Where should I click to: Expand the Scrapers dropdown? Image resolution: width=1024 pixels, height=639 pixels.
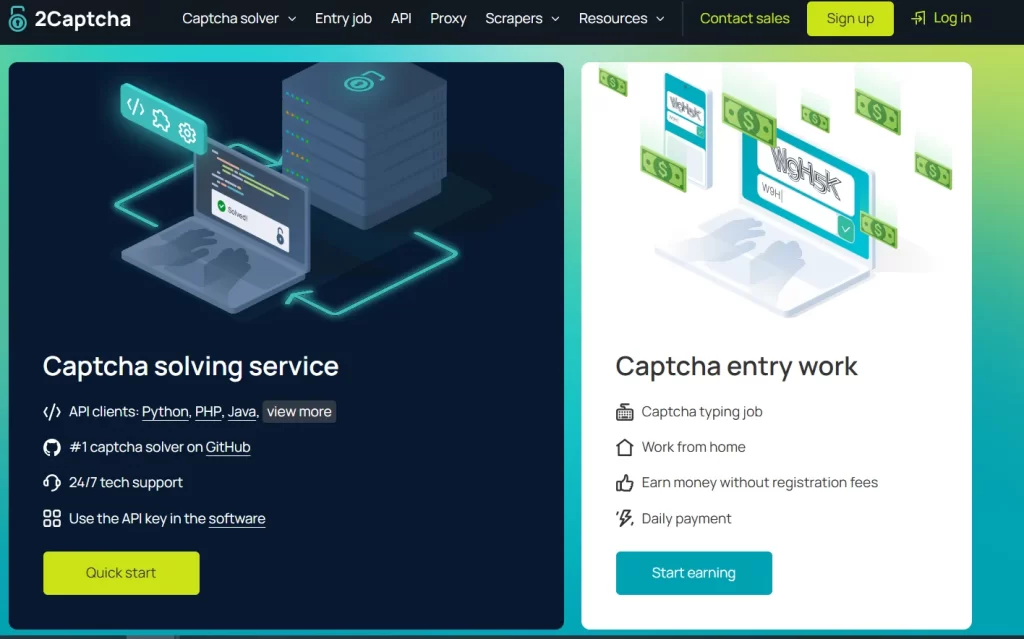[522, 18]
